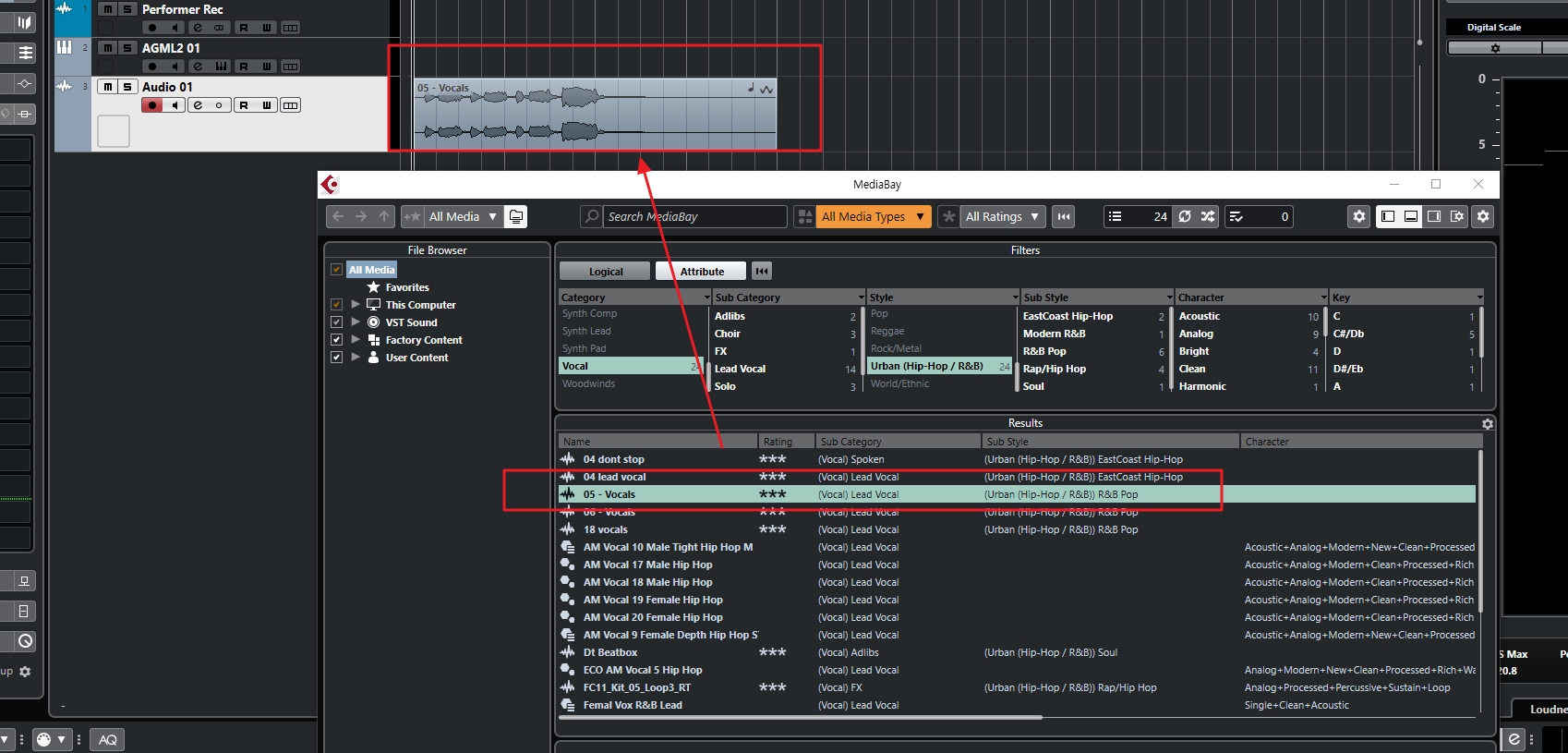The height and width of the screenshot is (753, 1568).
Task: Select Femal Vox R&B Lead result
Action: pyautogui.click(x=1016, y=705)
